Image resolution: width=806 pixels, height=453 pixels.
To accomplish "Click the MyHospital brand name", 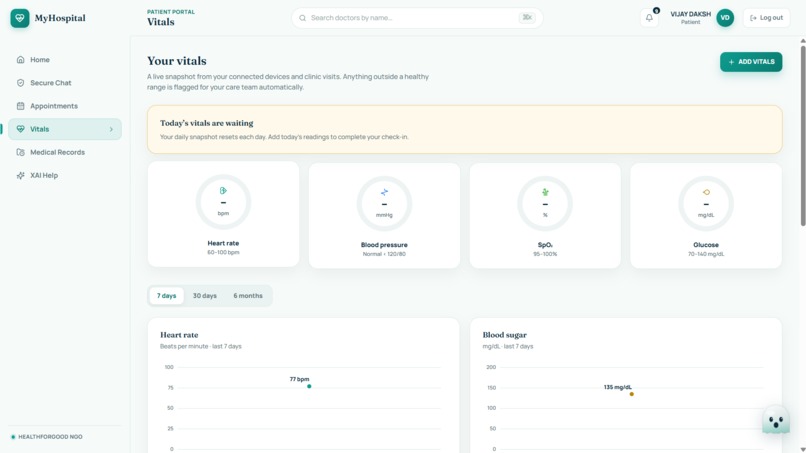I will pos(60,18).
